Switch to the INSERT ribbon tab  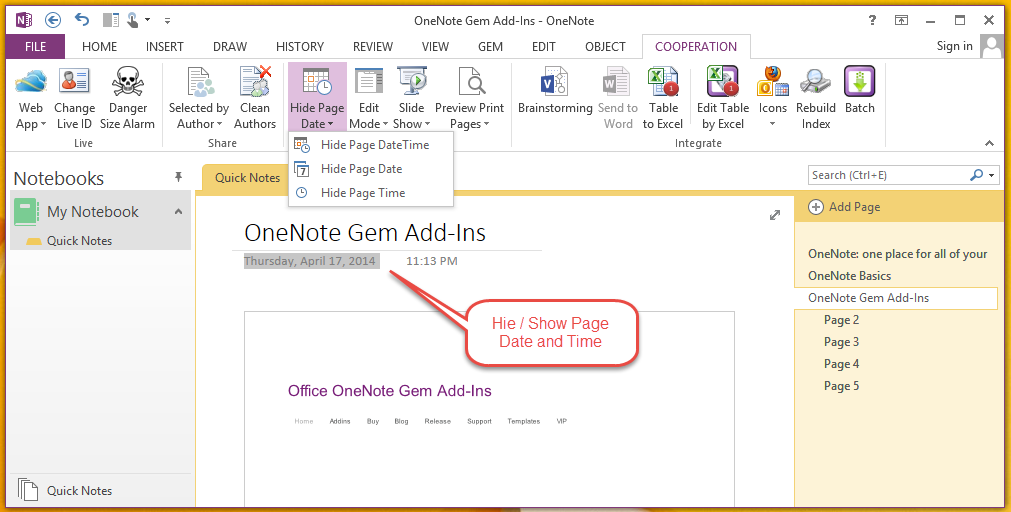tap(164, 46)
